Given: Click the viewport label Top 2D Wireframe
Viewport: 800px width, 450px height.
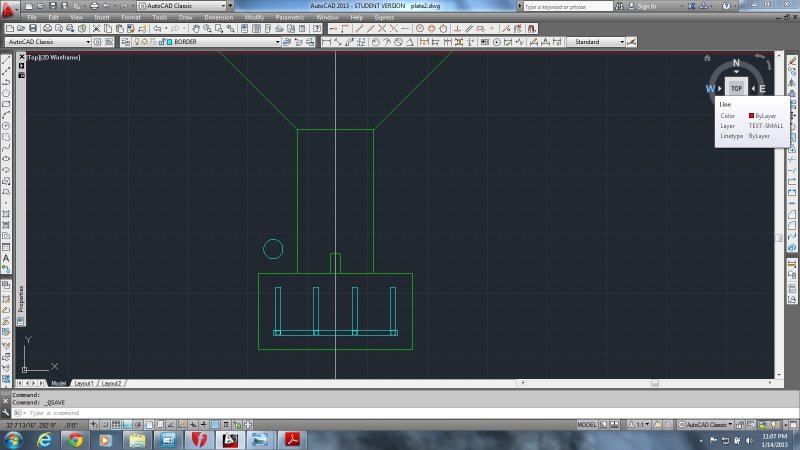Looking at the screenshot, I should pyautogui.click(x=54, y=57).
